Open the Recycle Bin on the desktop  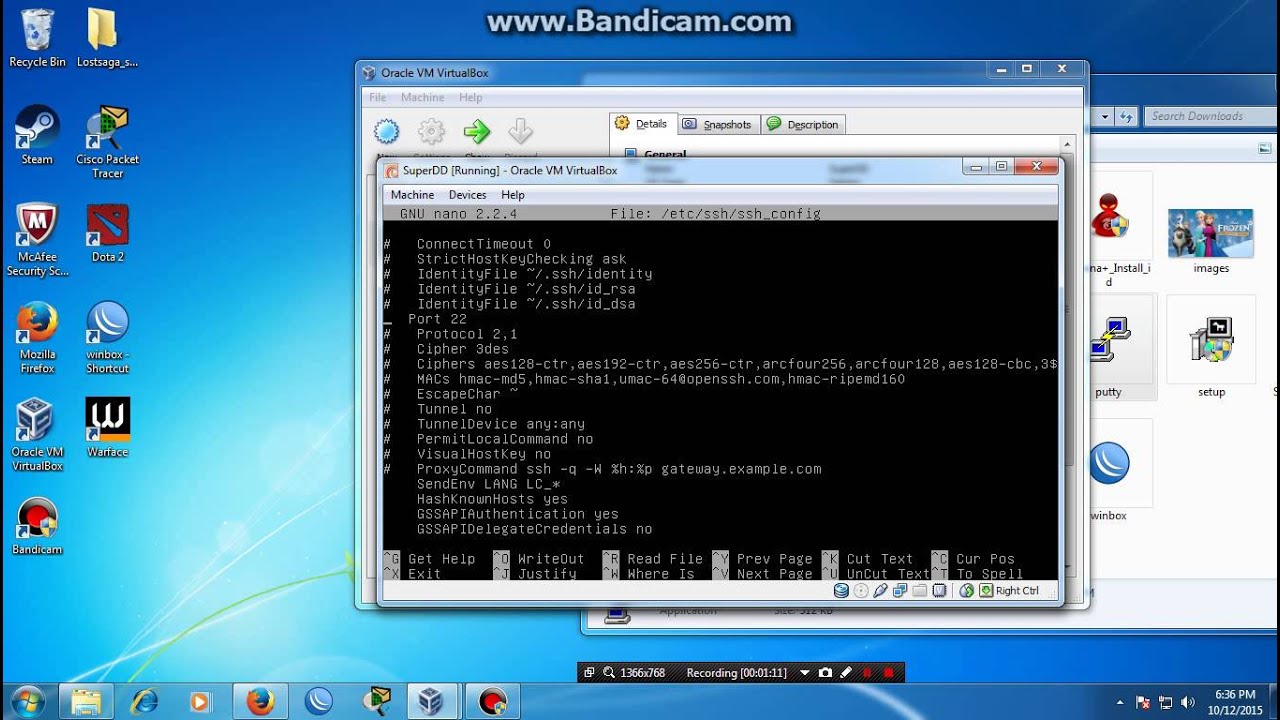coord(37,39)
